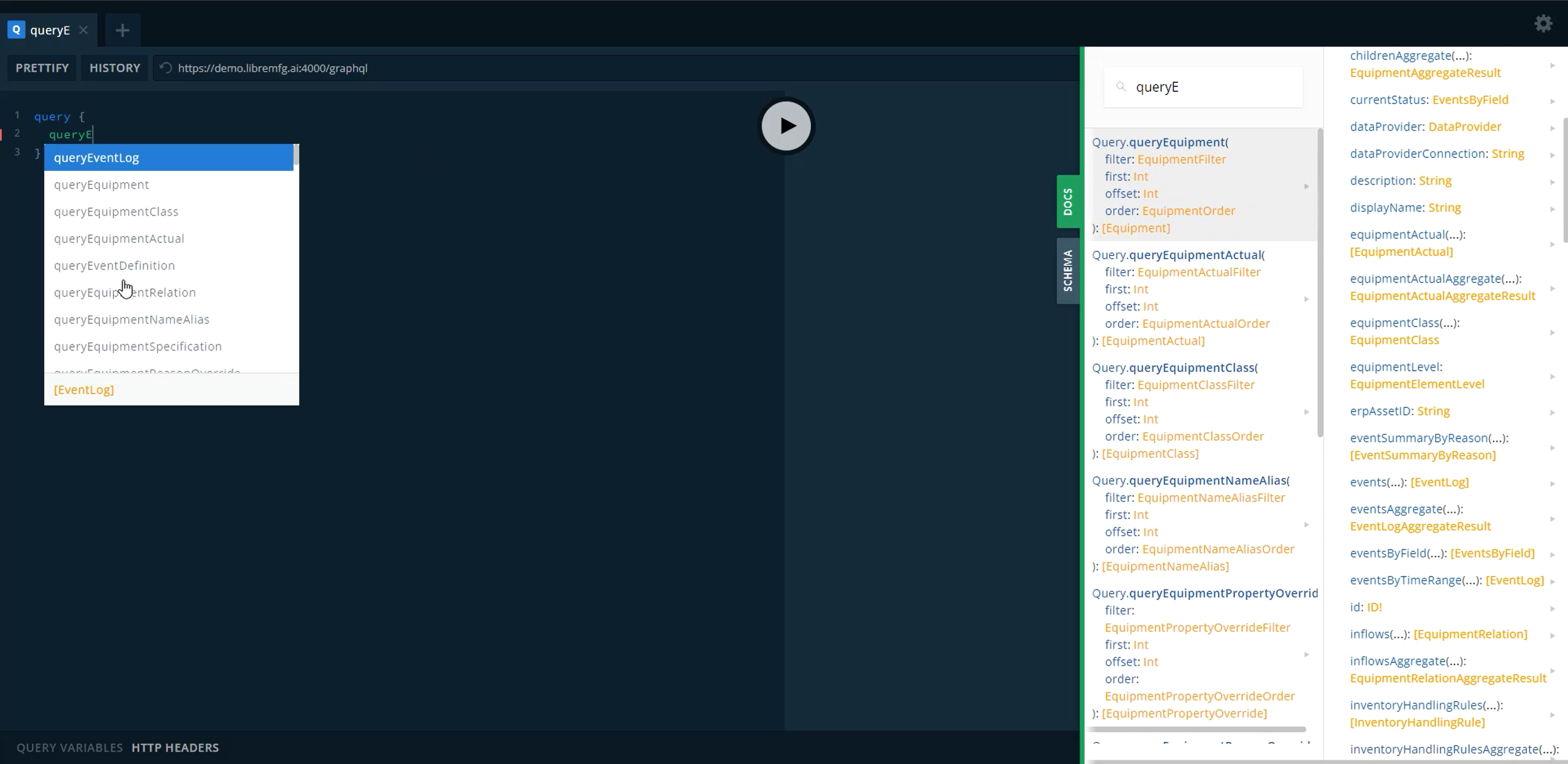Open inventoryHandlingRules field details

point(1447,713)
